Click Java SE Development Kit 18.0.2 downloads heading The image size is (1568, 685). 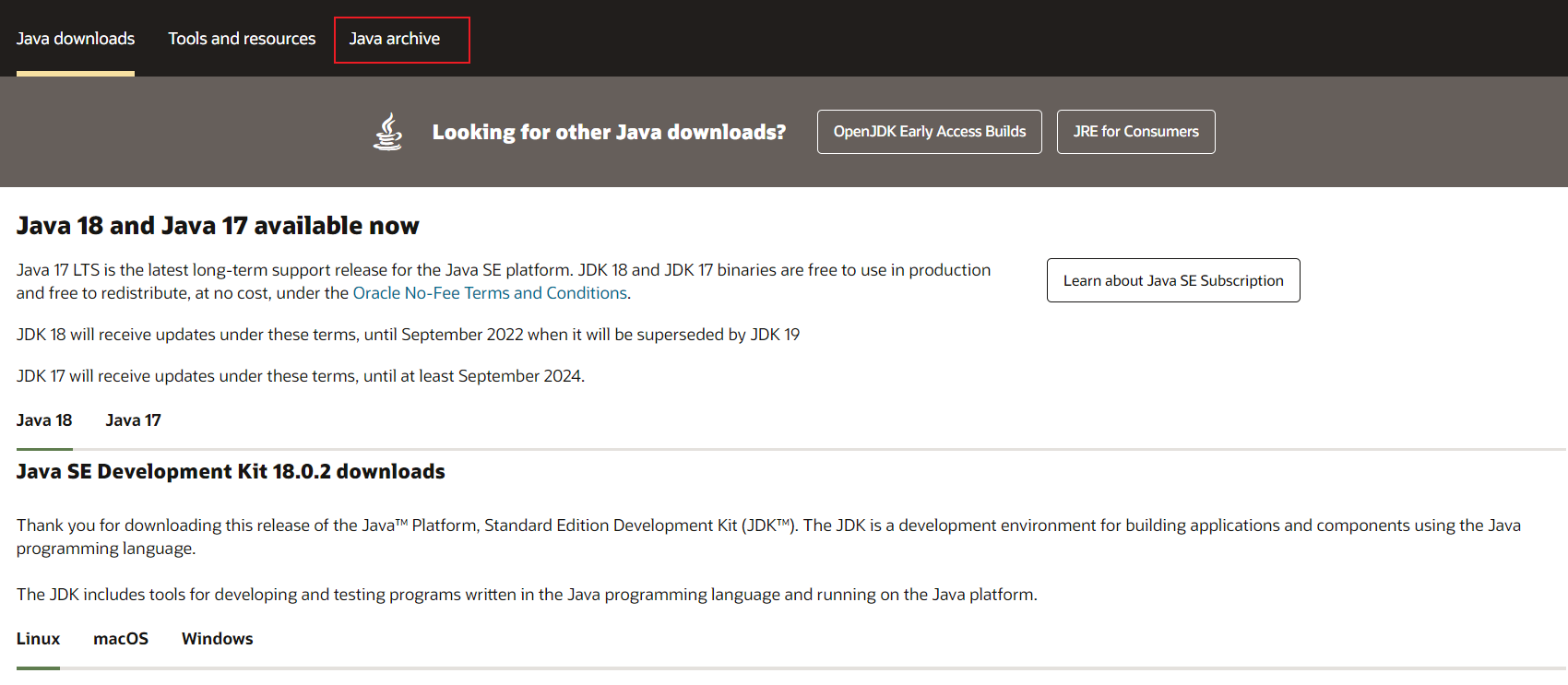pyautogui.click(x=231, y=471)
